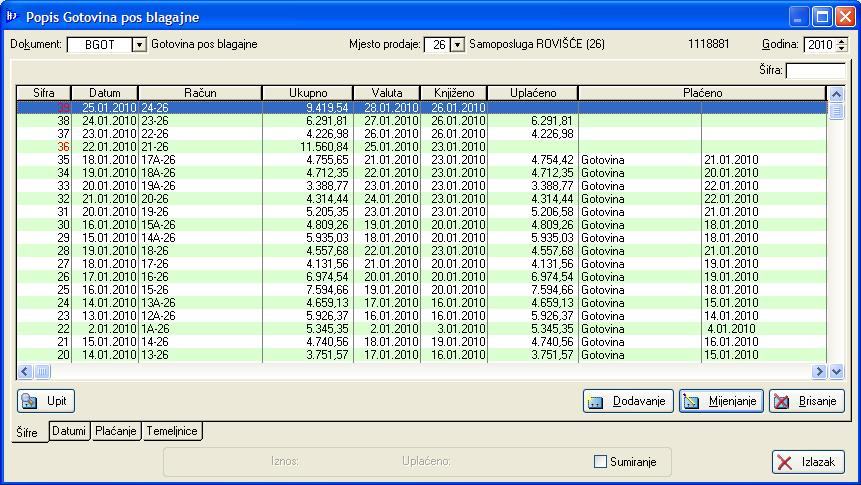Click the Mijenjanje edit button

tap(721, 401)
